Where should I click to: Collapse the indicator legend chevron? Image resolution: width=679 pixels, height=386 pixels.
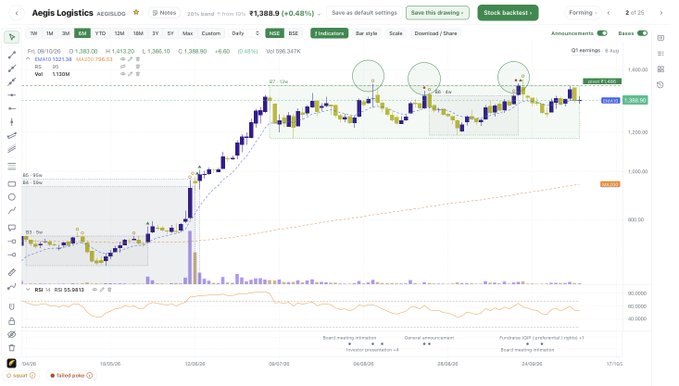(28, 59)
